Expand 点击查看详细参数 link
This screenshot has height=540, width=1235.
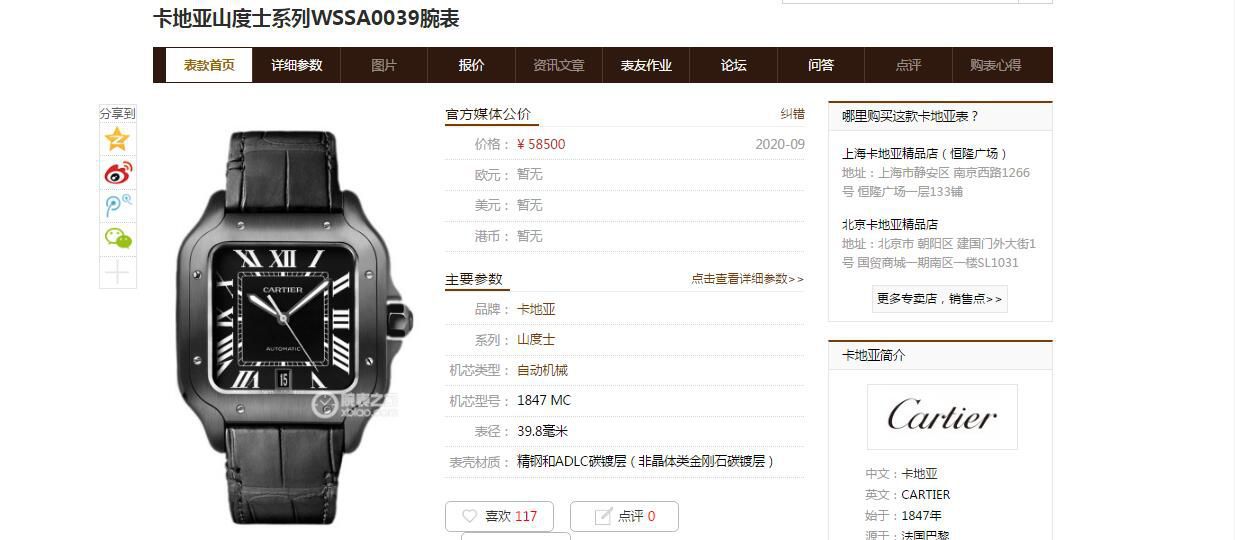click(x=747, y=279)
